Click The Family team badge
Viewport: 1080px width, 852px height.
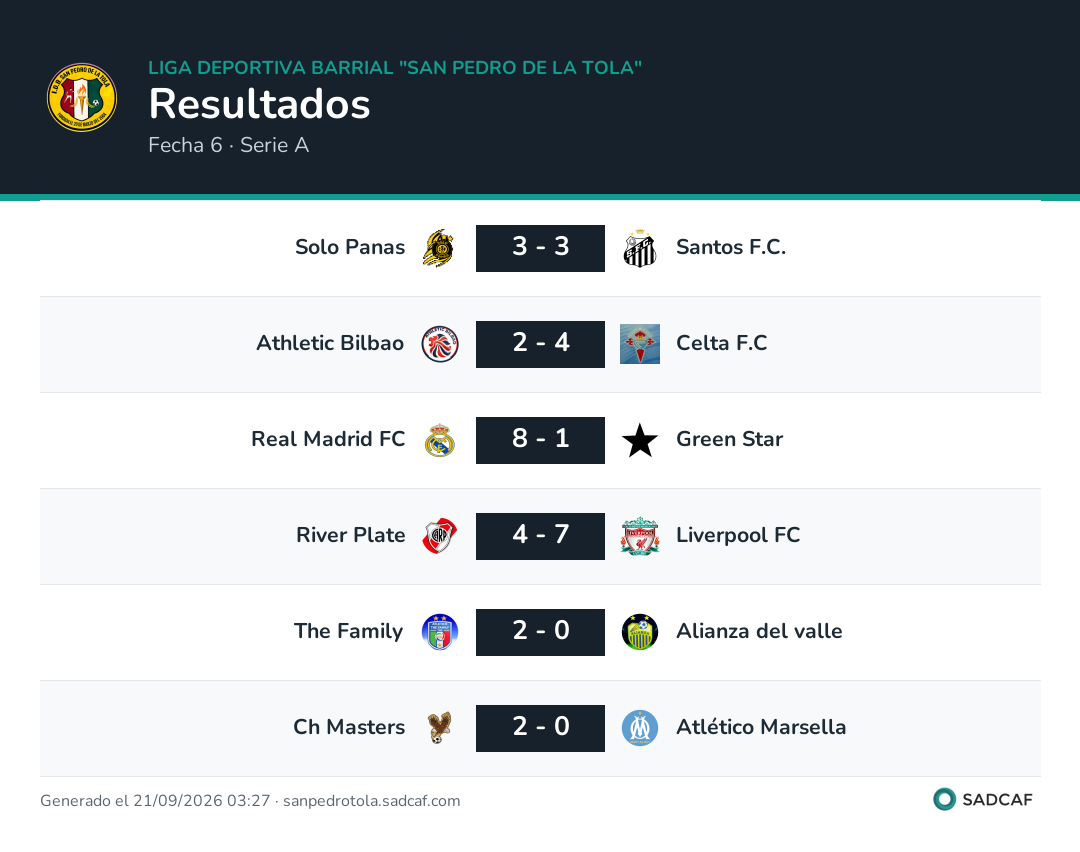439,632
